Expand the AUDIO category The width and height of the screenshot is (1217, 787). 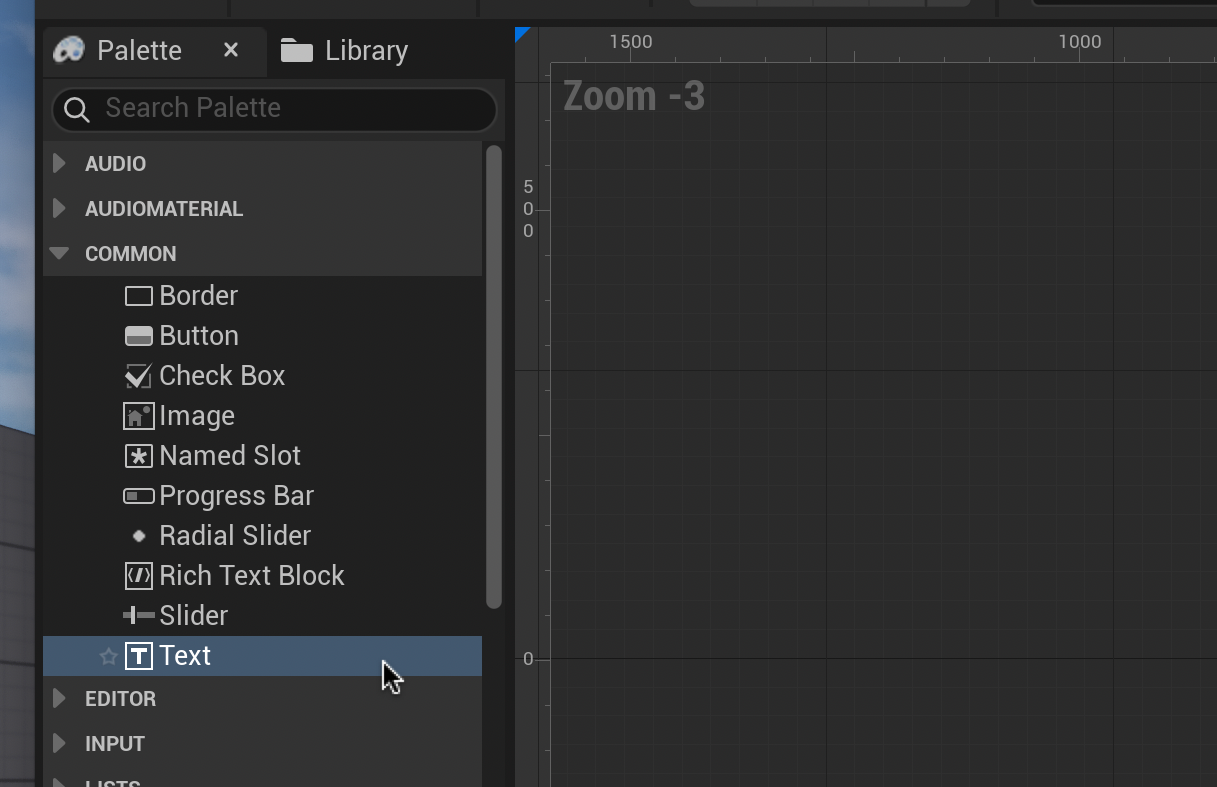[59, 163]
